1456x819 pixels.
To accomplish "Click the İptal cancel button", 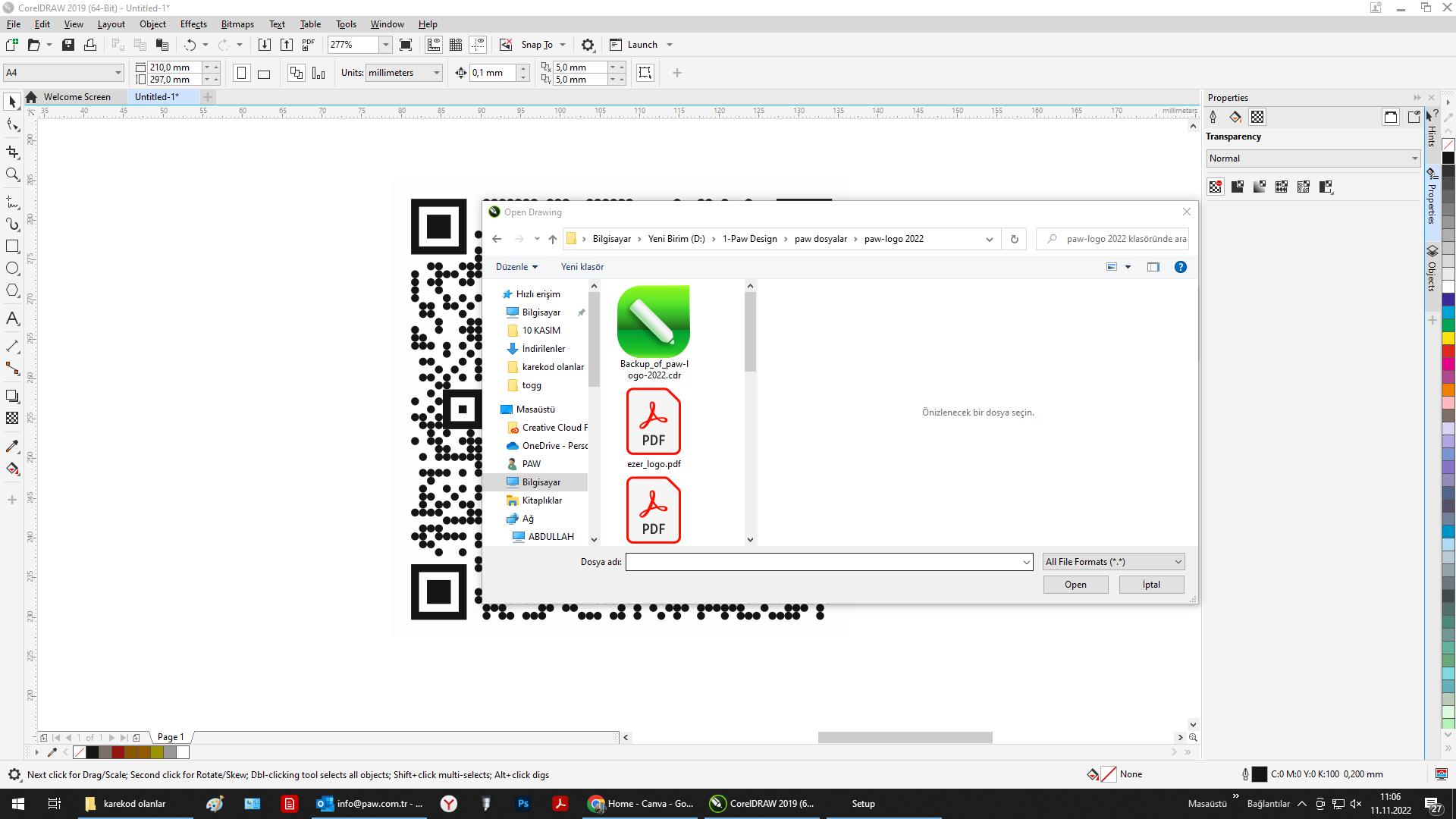I will (1150, 585).
